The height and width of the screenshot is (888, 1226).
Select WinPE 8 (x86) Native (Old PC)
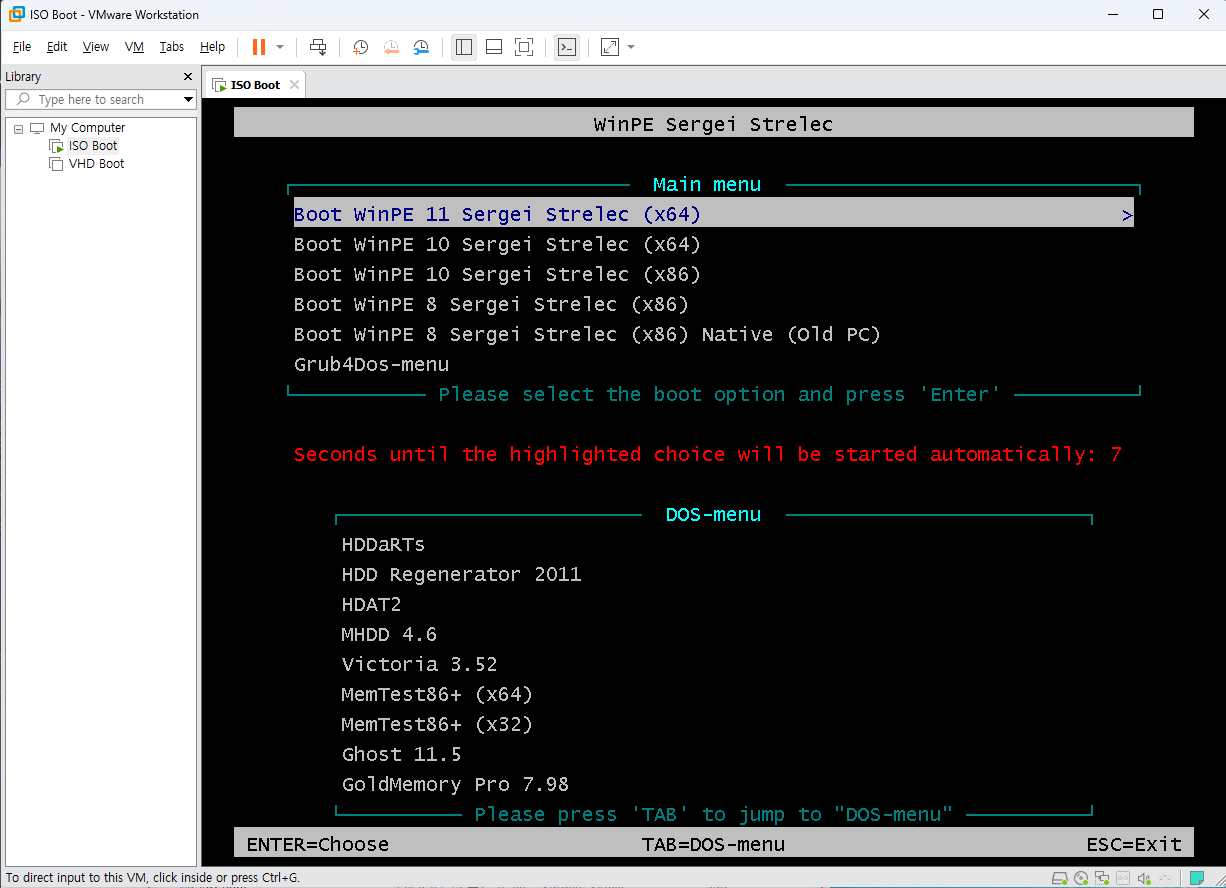tap(587, 334)
